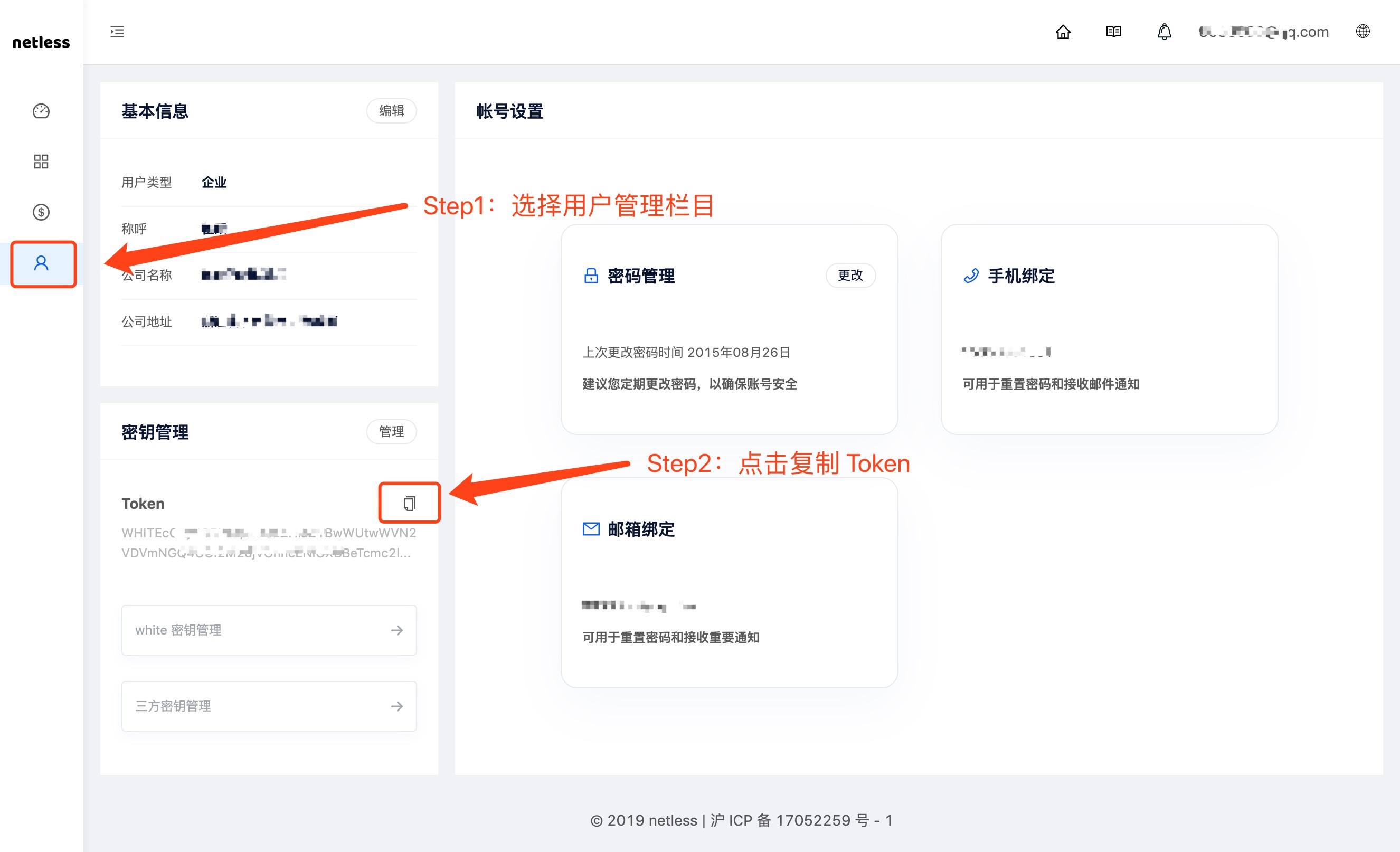1400x852 pixels.
Task: Copy the Token with the copy icon
Action: click(x=410, y=503)
